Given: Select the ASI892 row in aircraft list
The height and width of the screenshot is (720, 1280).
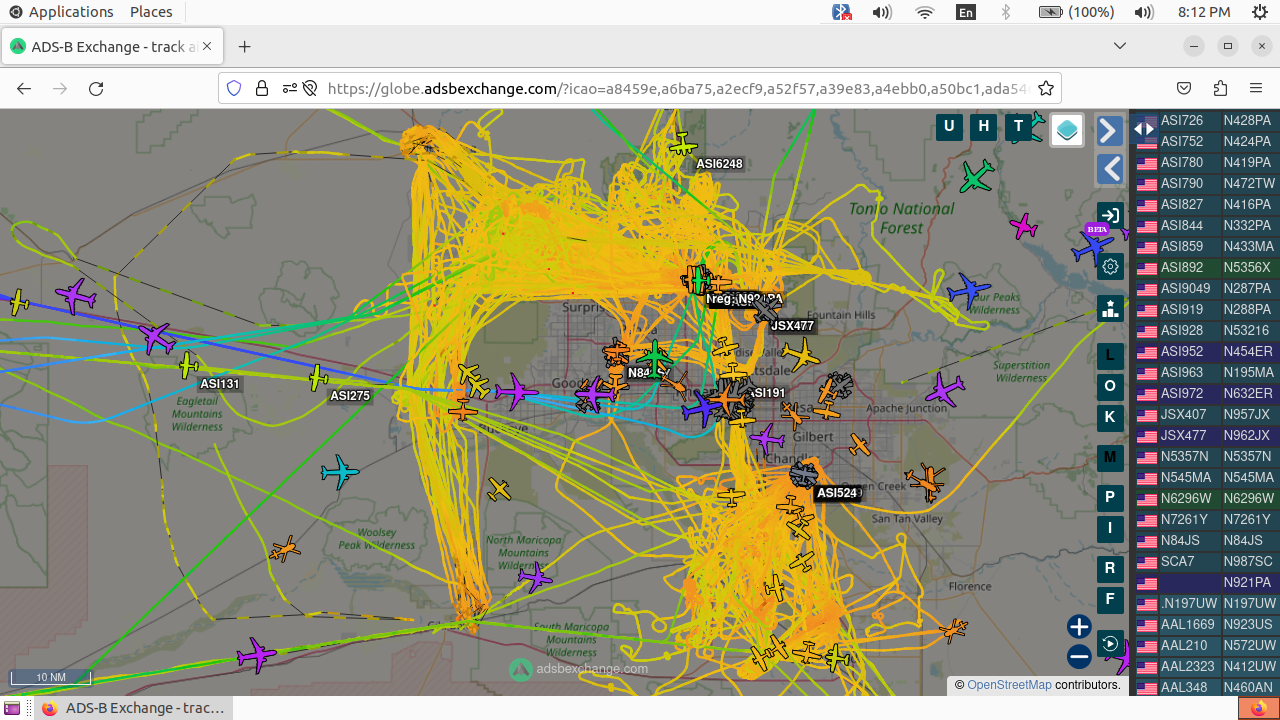Looking at the screenshot, I should pyautogui.click(x=1206, y=267).
